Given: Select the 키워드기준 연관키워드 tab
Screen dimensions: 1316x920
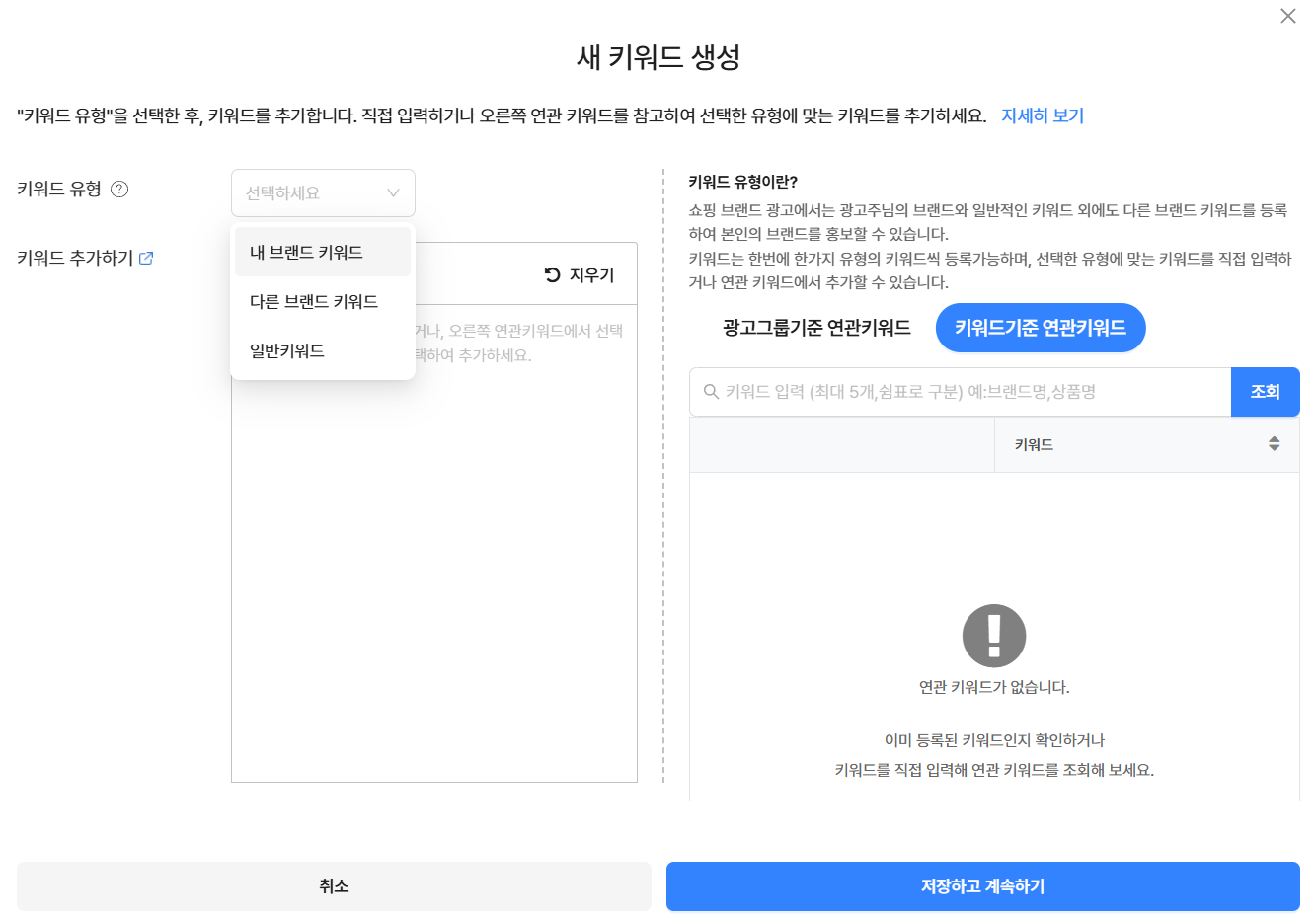Looking at the screenshot, I should point(1041,328).
